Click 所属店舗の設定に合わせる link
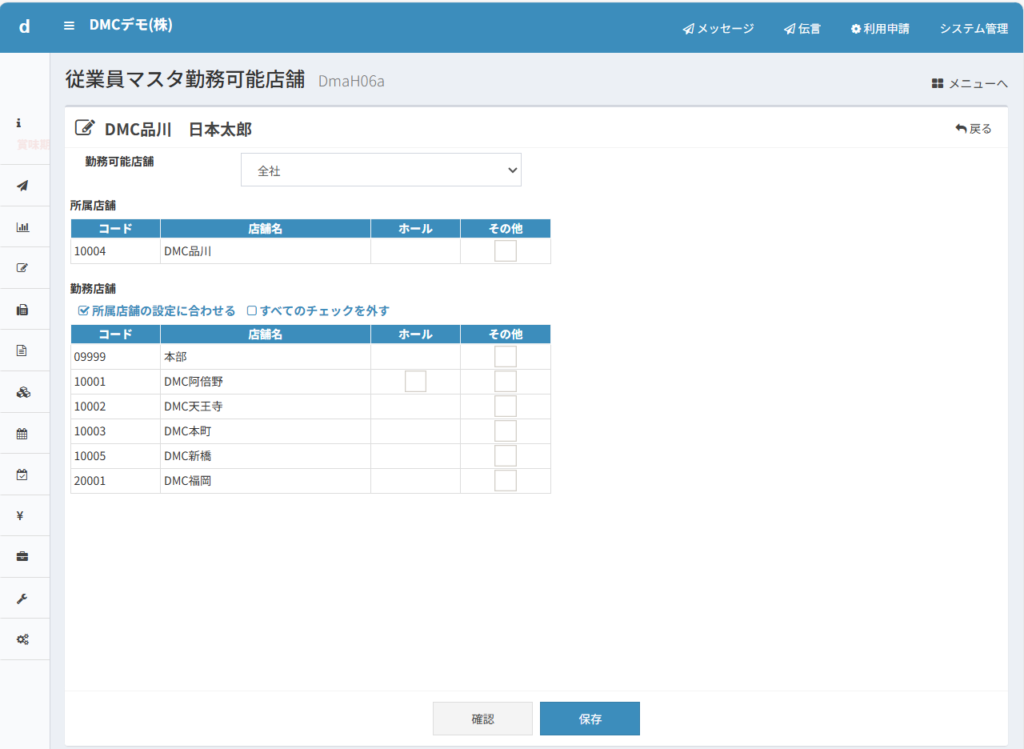This screenshot has width=1024, height=749. tap(156, 311)
